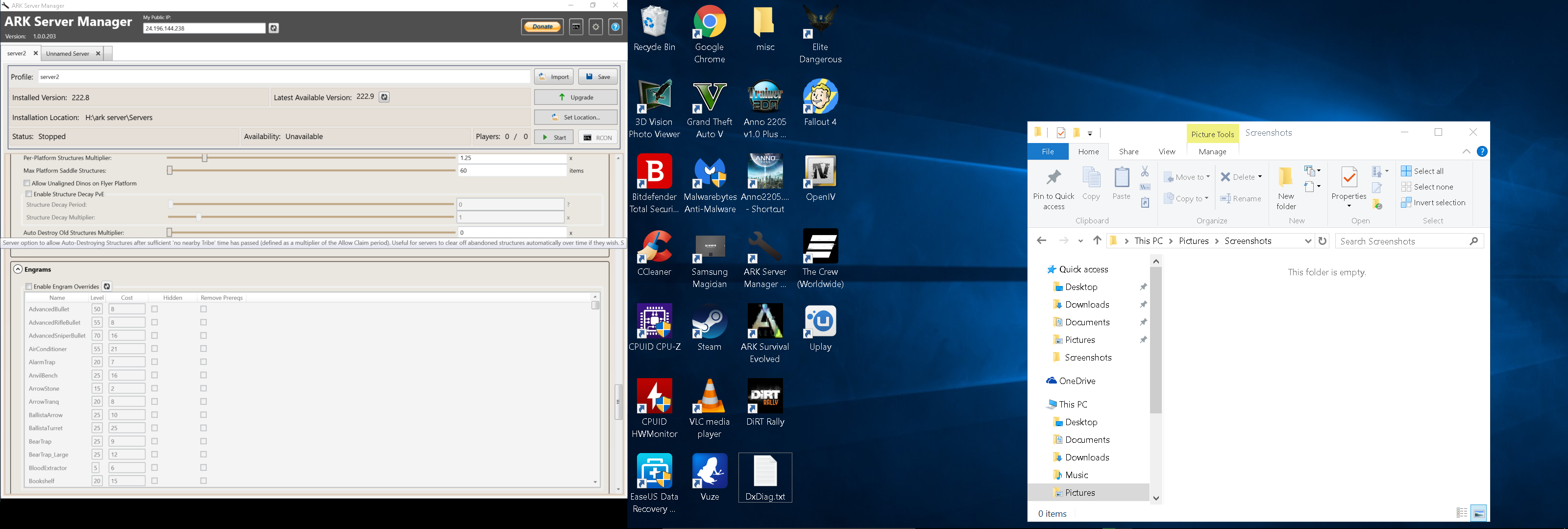Image resolution: width=1568 pixels, height=529 pixels.
Task: Check Remove Prereqs for BallistaTurret engram
Action: click(x=204, y=429)
